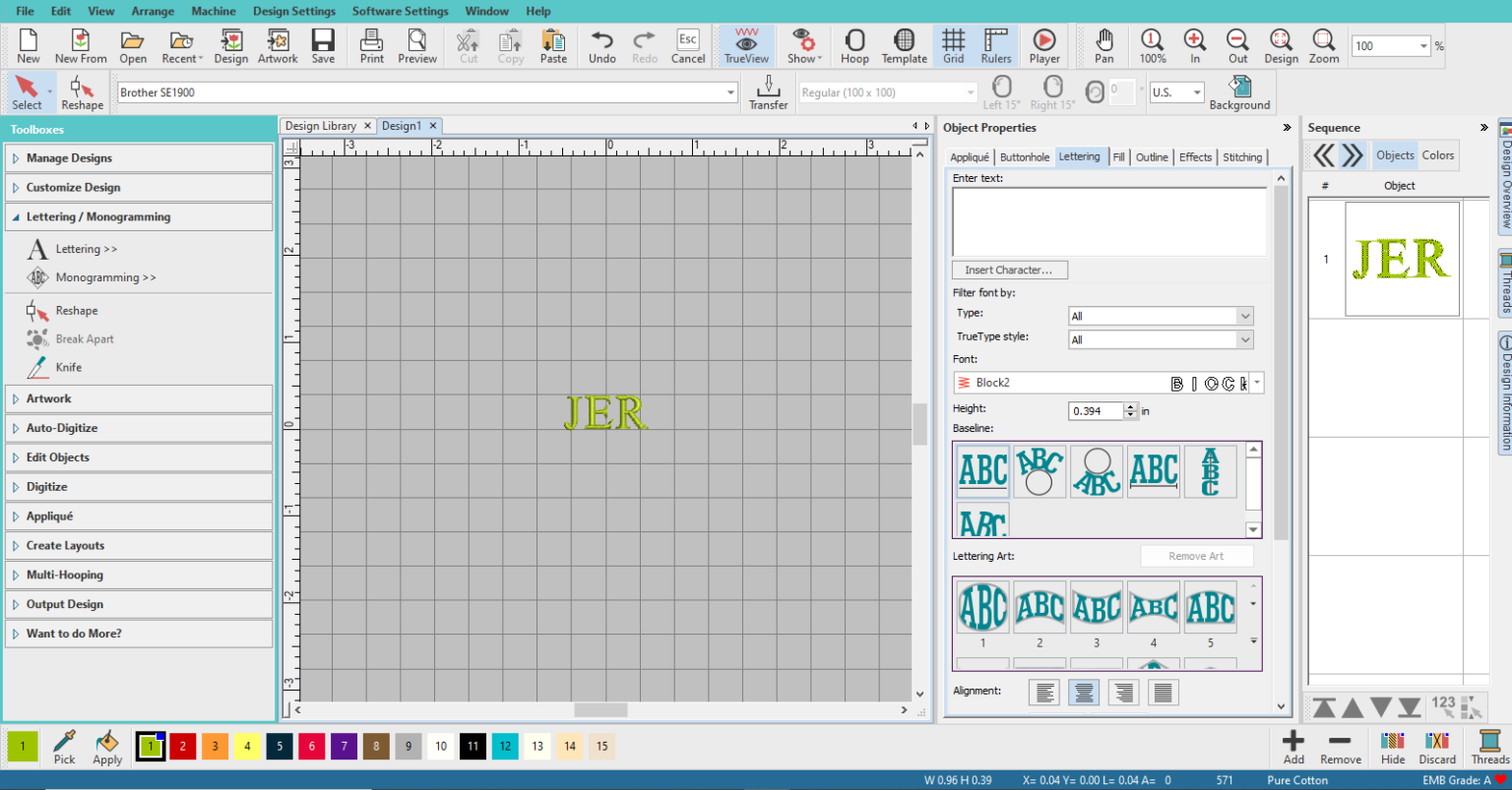The width and height of the screenshot is (1512, 790).
Task: Switch to the Stitching tab
Action: pos(1241,157)
